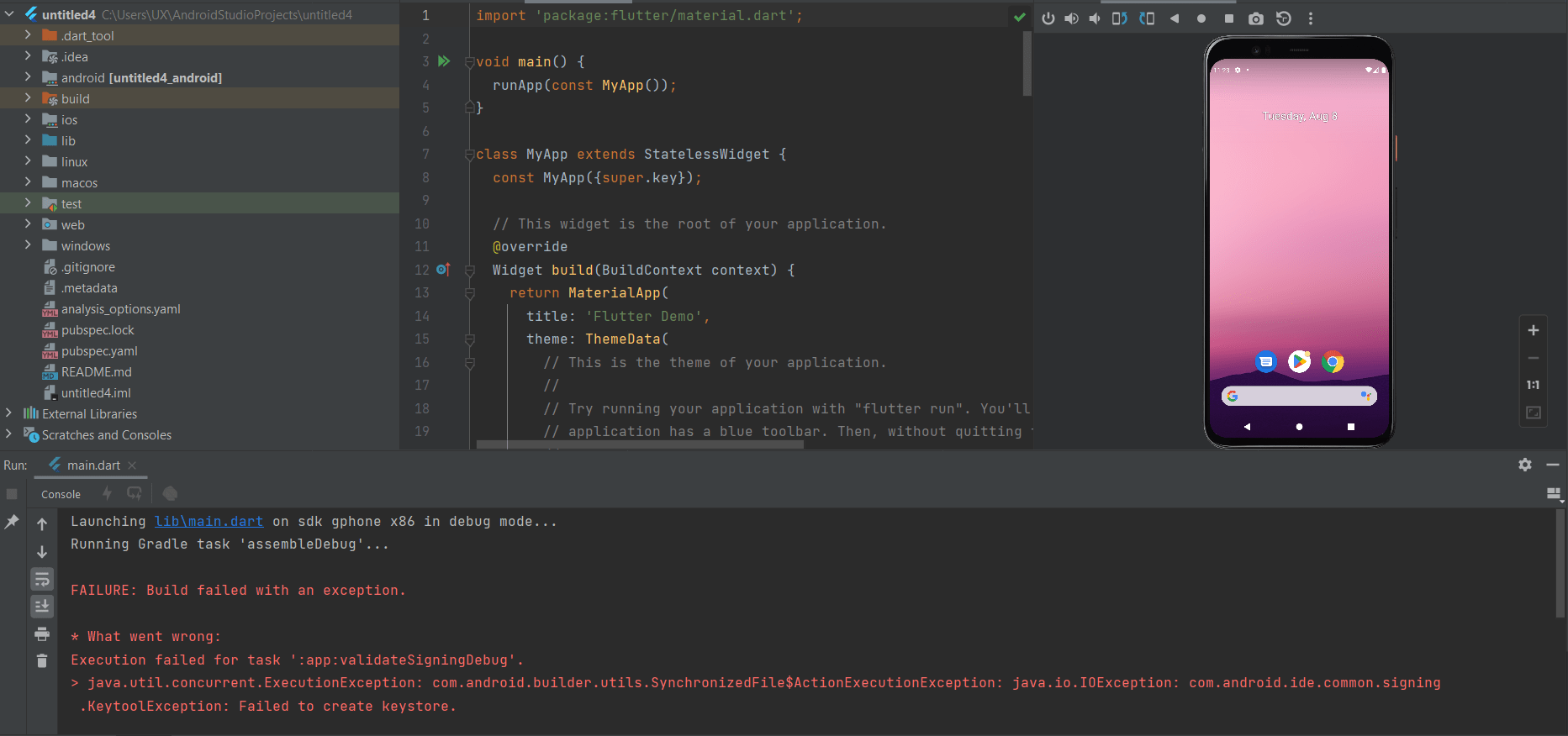
Task: Jump down the stack trace arrow
Action: pyautogui.click(x=42, y=552)
